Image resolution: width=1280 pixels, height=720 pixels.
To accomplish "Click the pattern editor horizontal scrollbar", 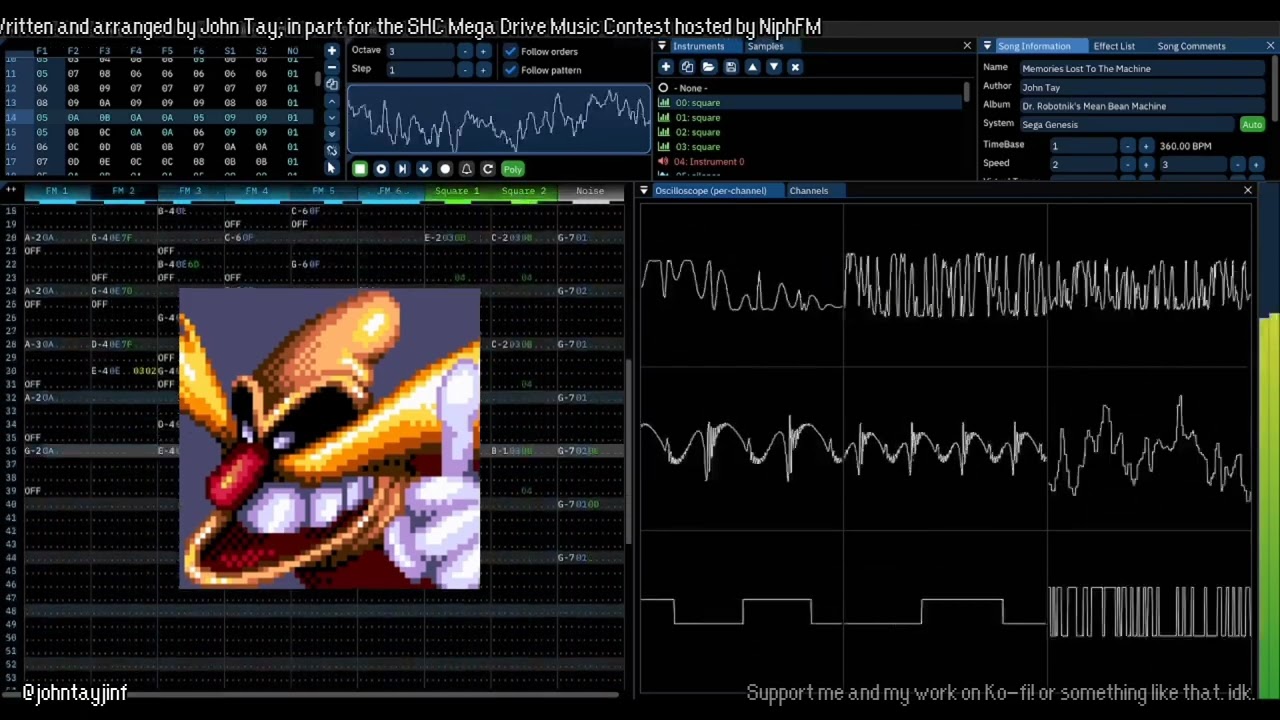I will click(x=320, y=693).
